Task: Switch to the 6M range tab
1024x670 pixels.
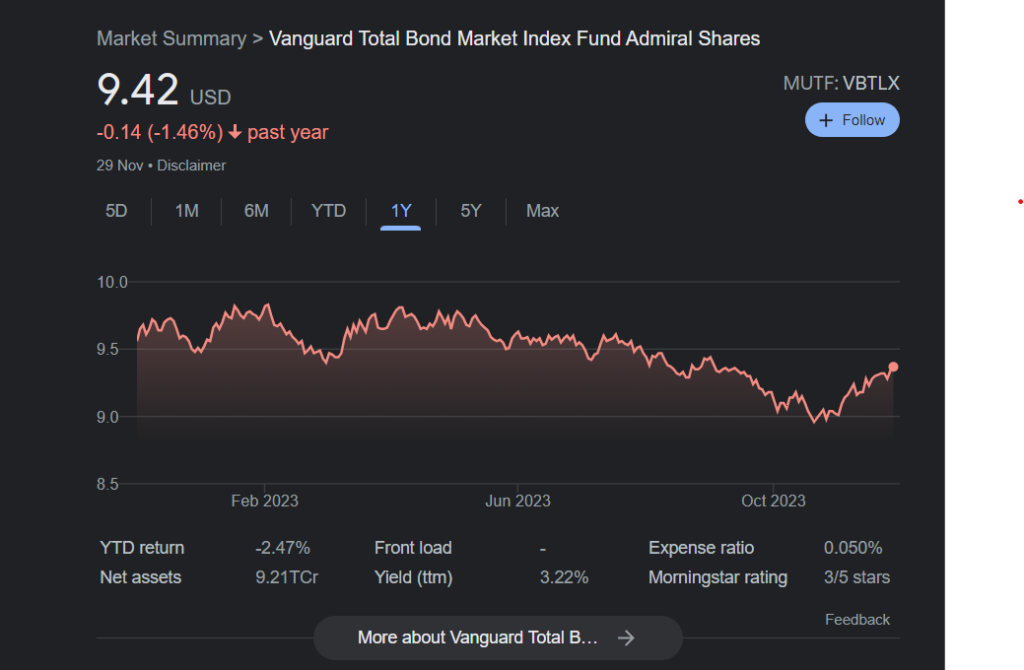Action: (256, 211)
